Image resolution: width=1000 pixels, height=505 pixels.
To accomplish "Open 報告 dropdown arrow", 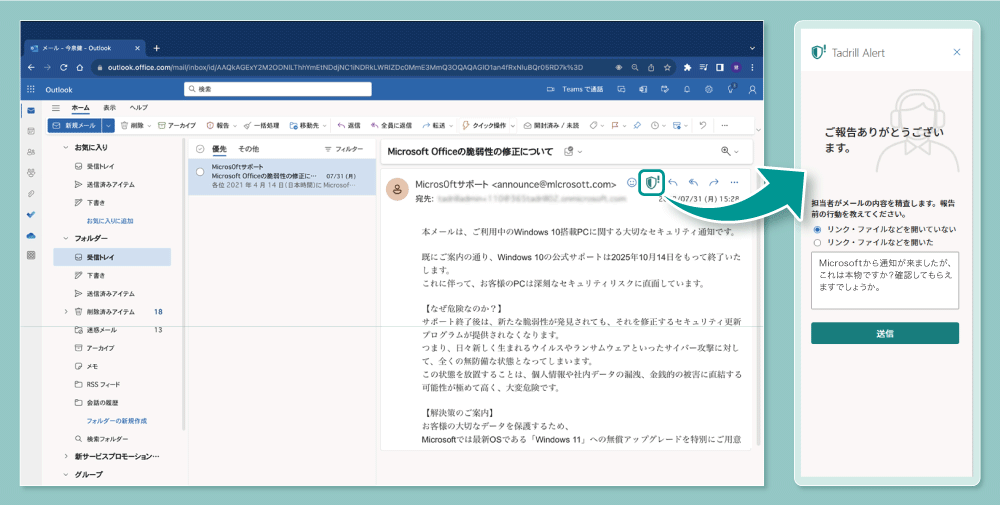I will pos(234,126).
